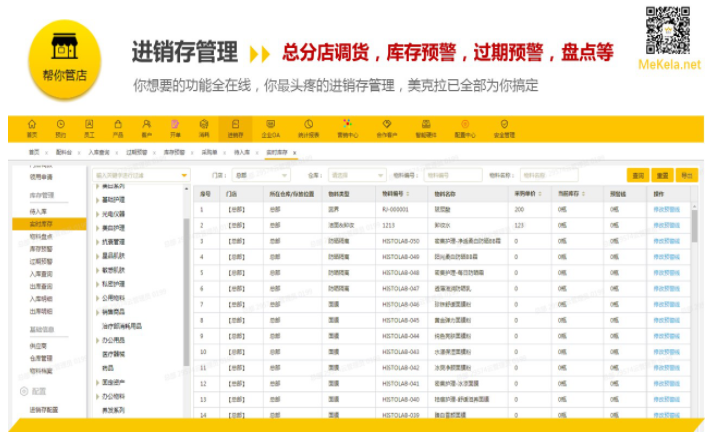
Task: Switch to the 库存预警 tab
Action: click(x=174, y=152)
